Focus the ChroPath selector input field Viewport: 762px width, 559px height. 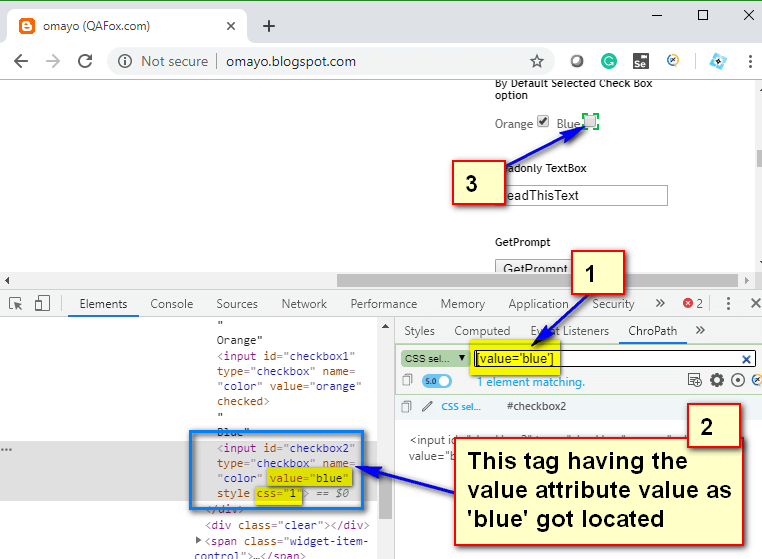(615, 359)
